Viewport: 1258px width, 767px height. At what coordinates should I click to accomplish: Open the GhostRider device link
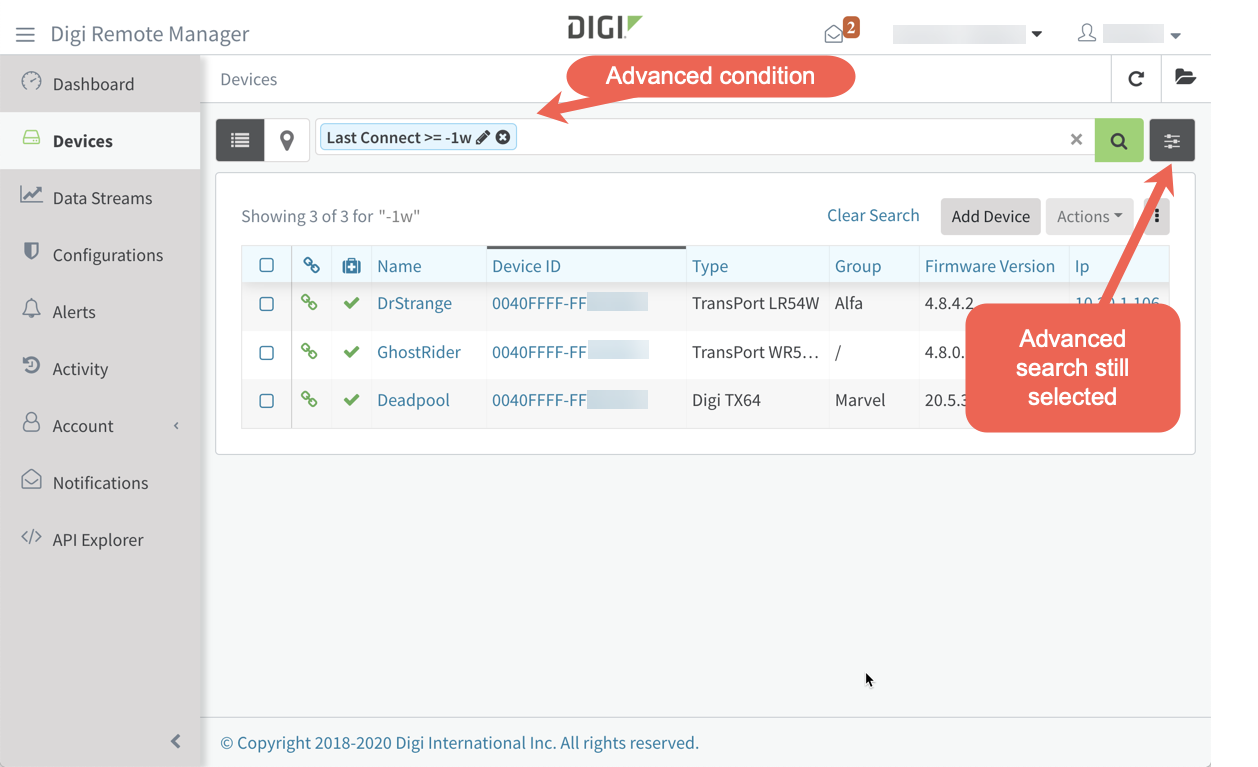pos(419,352)
